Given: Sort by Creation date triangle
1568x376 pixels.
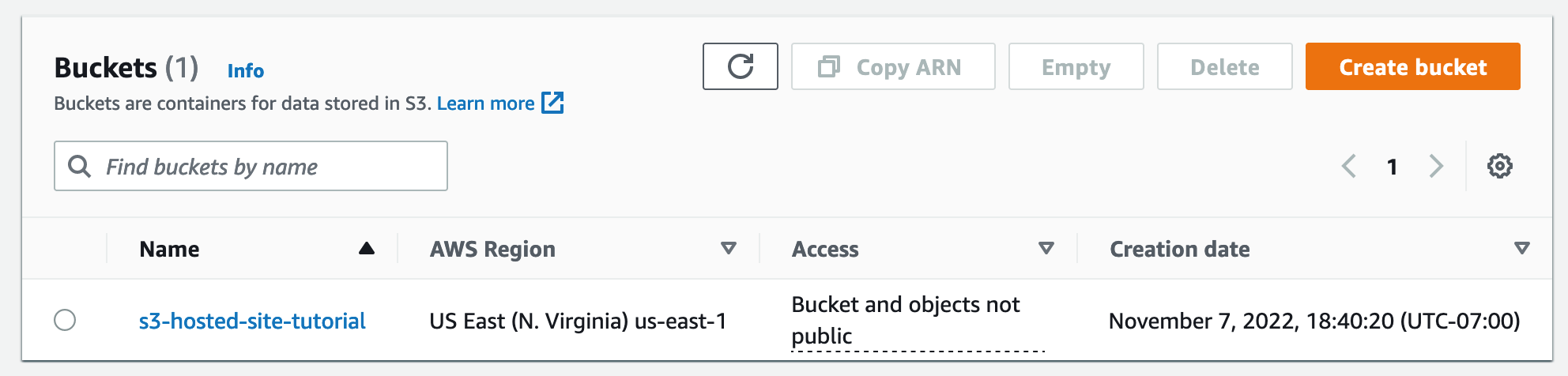Looking at the screenshot, I should click(x=1521, y=249).
